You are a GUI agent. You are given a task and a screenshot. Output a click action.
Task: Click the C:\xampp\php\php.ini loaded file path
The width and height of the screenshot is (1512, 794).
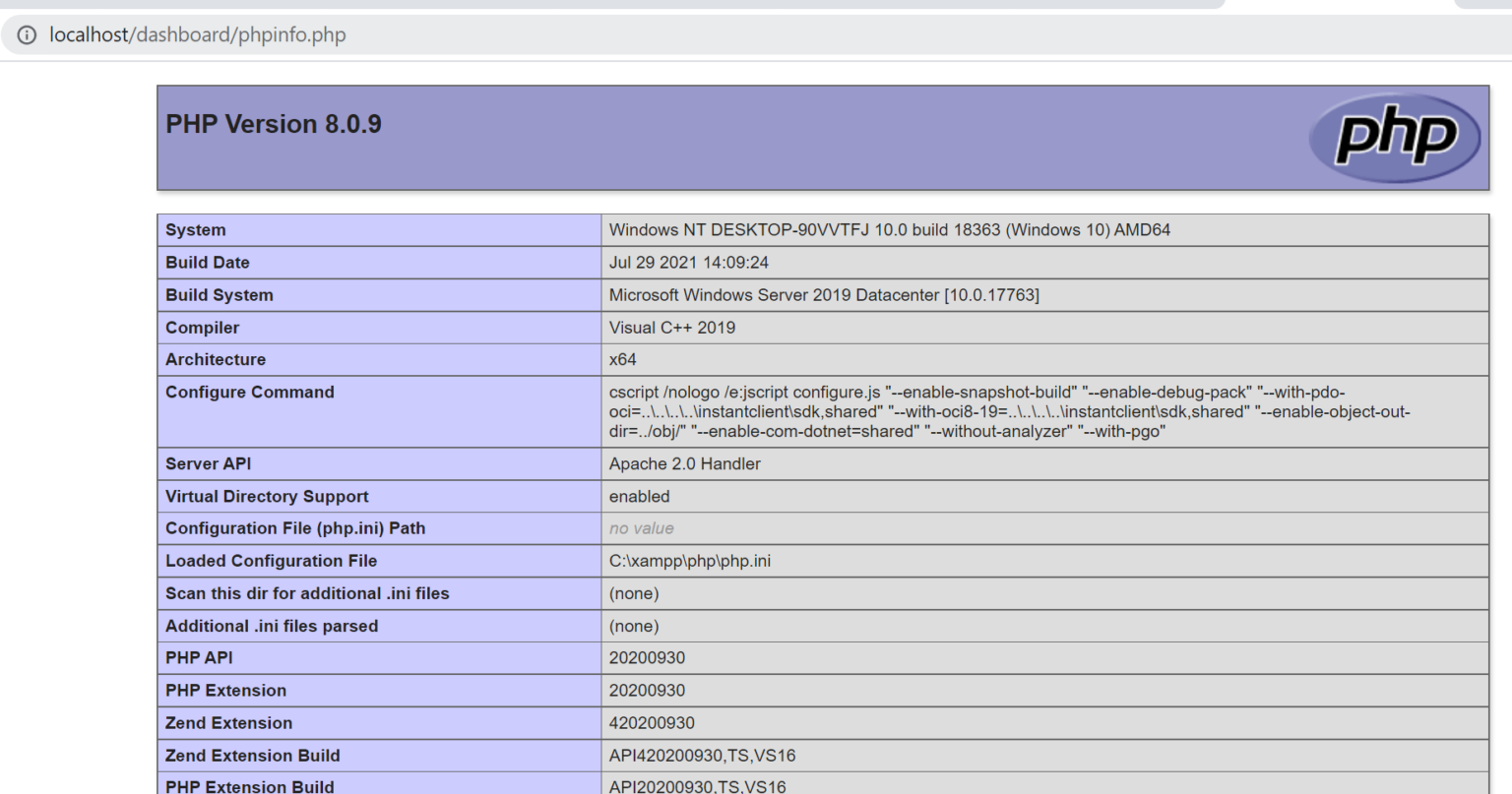689,561
